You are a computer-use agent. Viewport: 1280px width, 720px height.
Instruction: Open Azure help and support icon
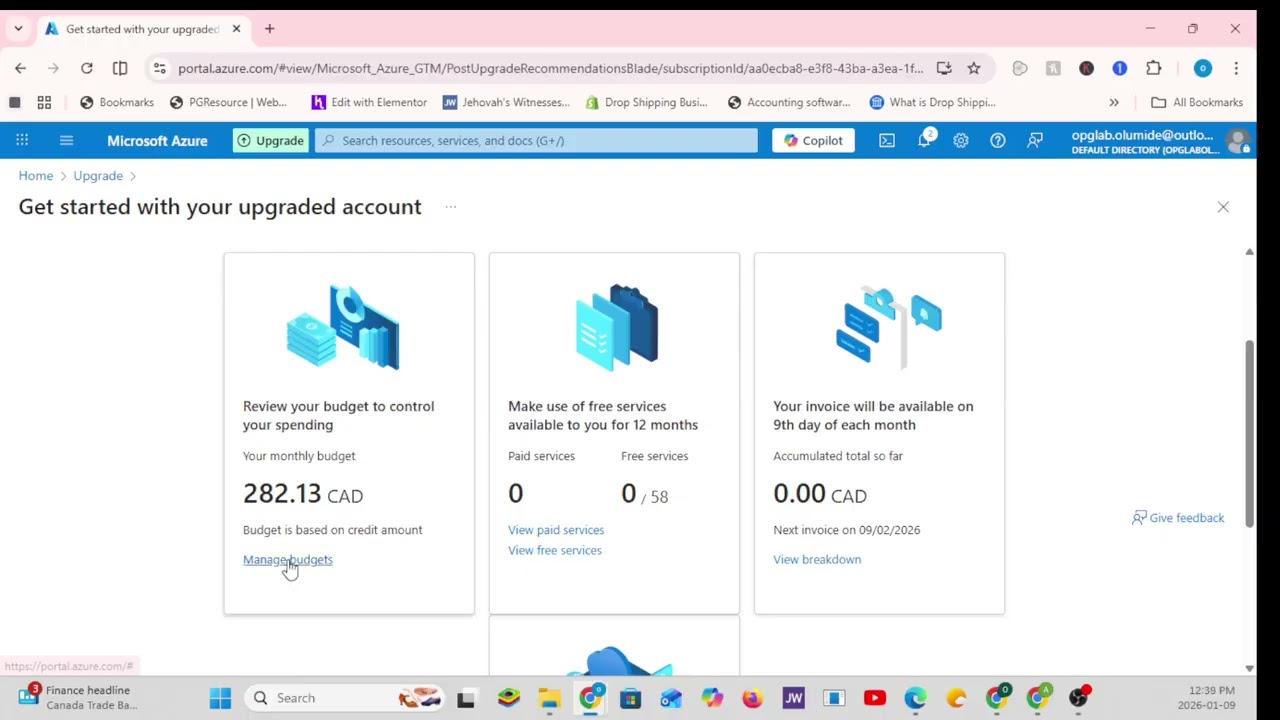pyautogui.click(x=998, y=140)
